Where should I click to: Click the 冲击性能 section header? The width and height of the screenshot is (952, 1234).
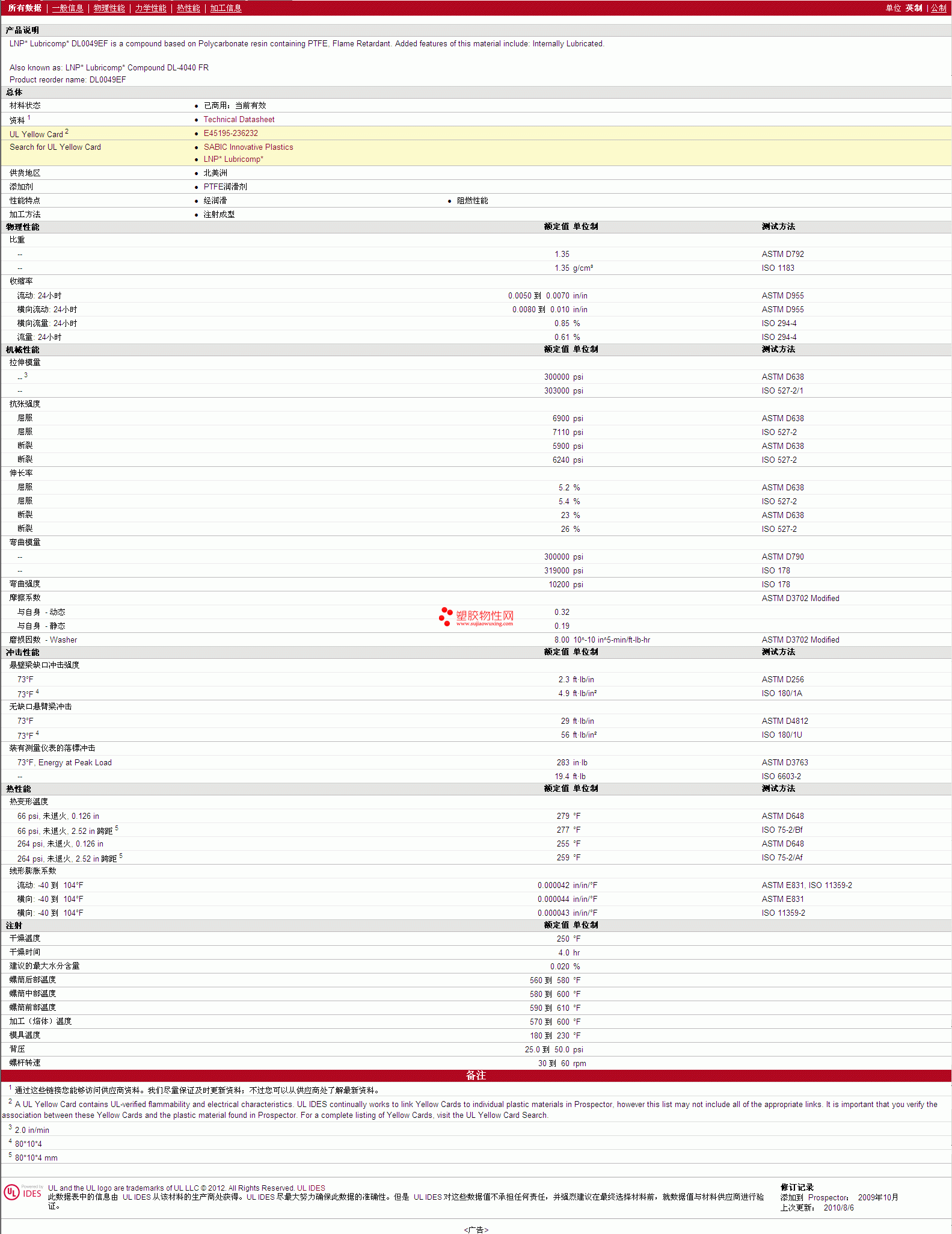(x=22, y=652)
